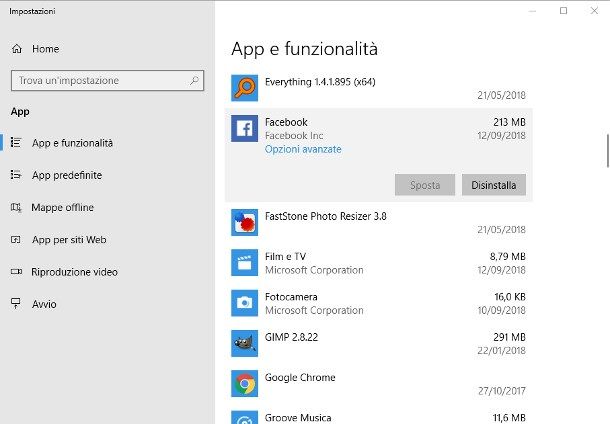Viewport: 610px width, 424px height.
Task: Click the App predefinite sidebar icon
Action: point(16,175)
